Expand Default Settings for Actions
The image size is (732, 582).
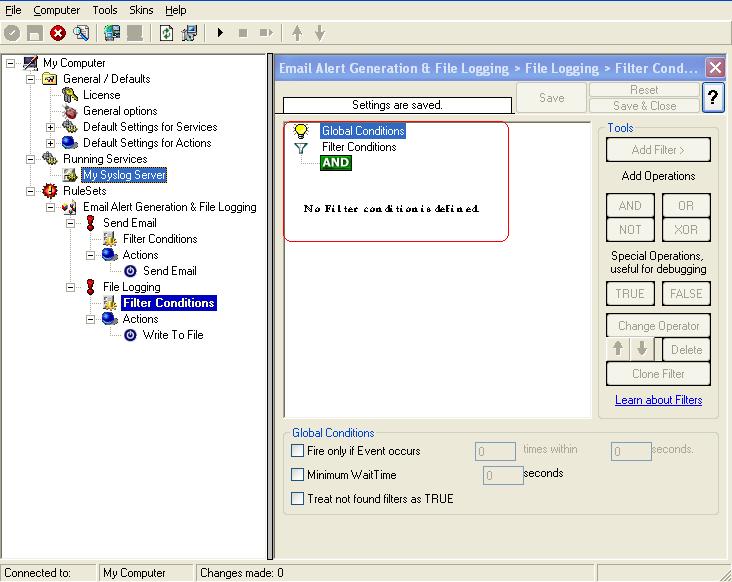(50, 143)
